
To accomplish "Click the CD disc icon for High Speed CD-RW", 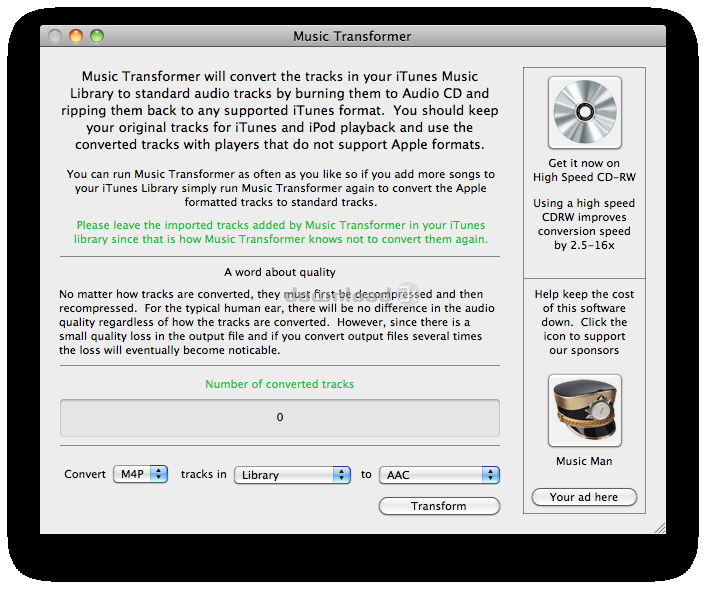I will [x=584, y=112].
